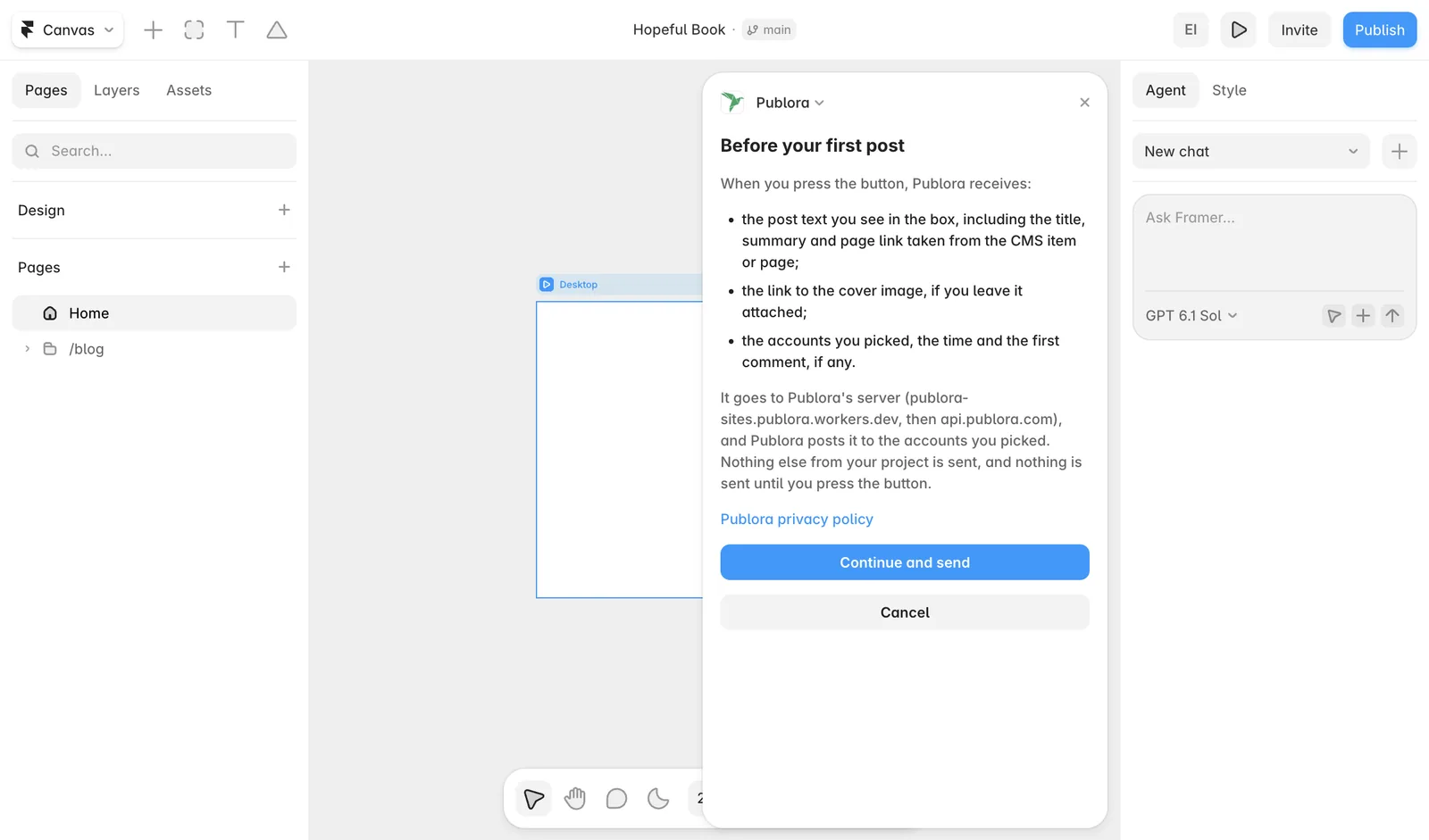Viewport: 1429px width, 840px height.
Task: Click the Cancel button
Action: (x=905, y=612)
